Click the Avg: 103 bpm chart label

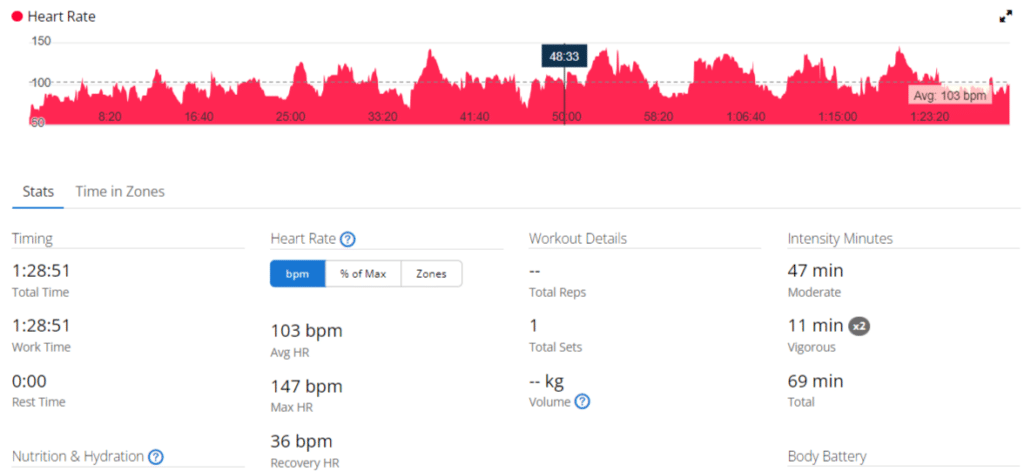tap(950, 96)
